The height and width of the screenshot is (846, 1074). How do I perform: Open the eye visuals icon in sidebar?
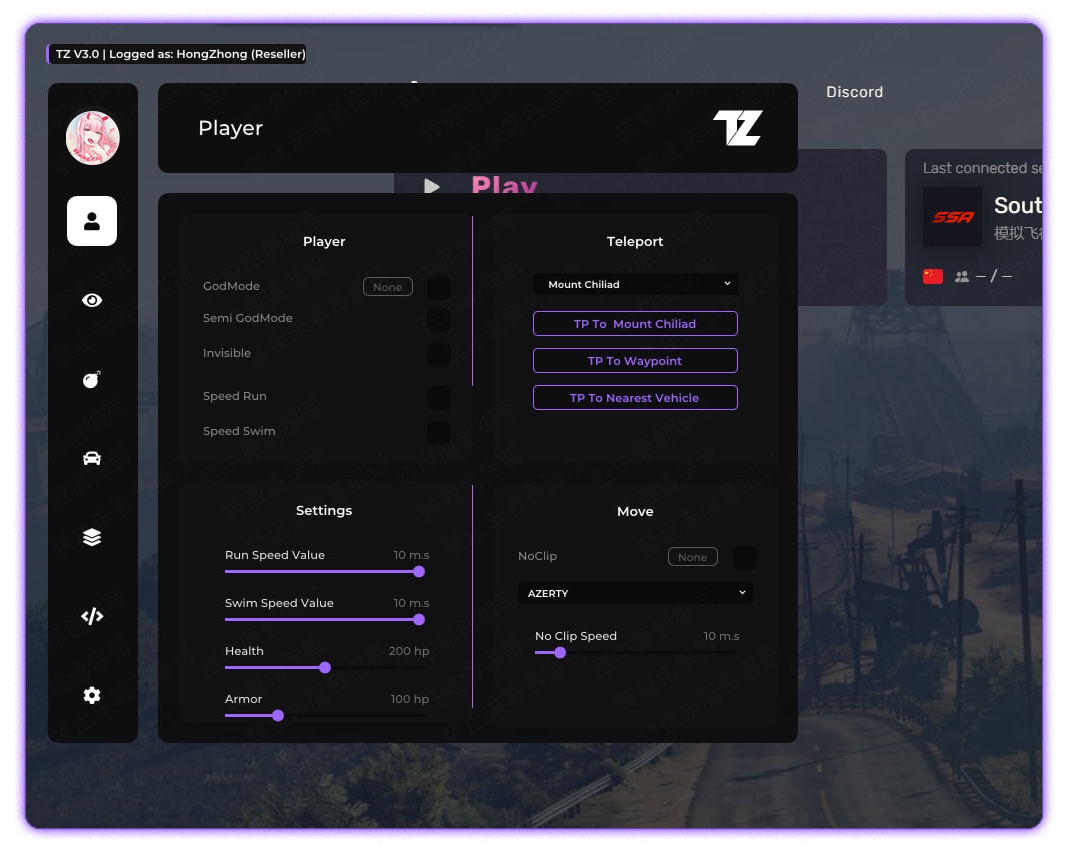(92, 300)
